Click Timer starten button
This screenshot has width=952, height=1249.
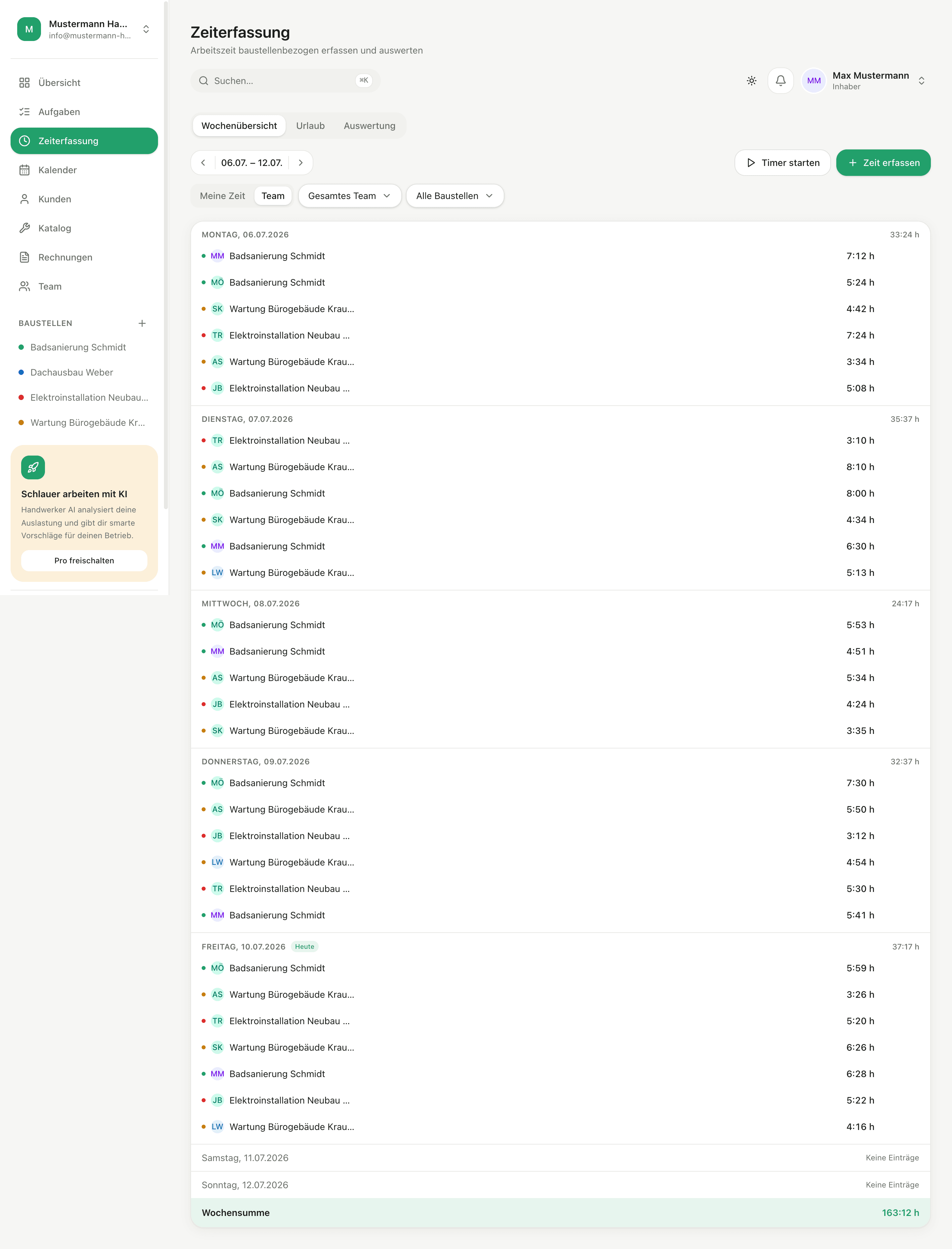pyautogui.click(x=782, y=163)
